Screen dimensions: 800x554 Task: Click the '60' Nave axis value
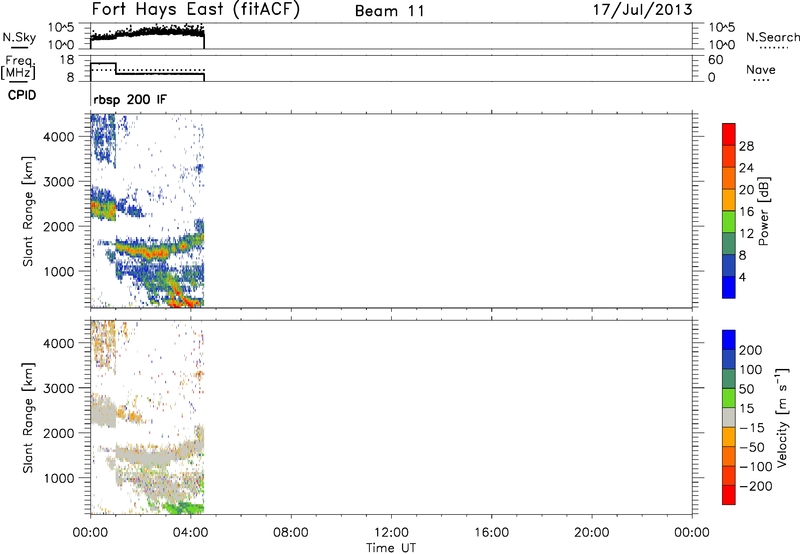(715, 60)
